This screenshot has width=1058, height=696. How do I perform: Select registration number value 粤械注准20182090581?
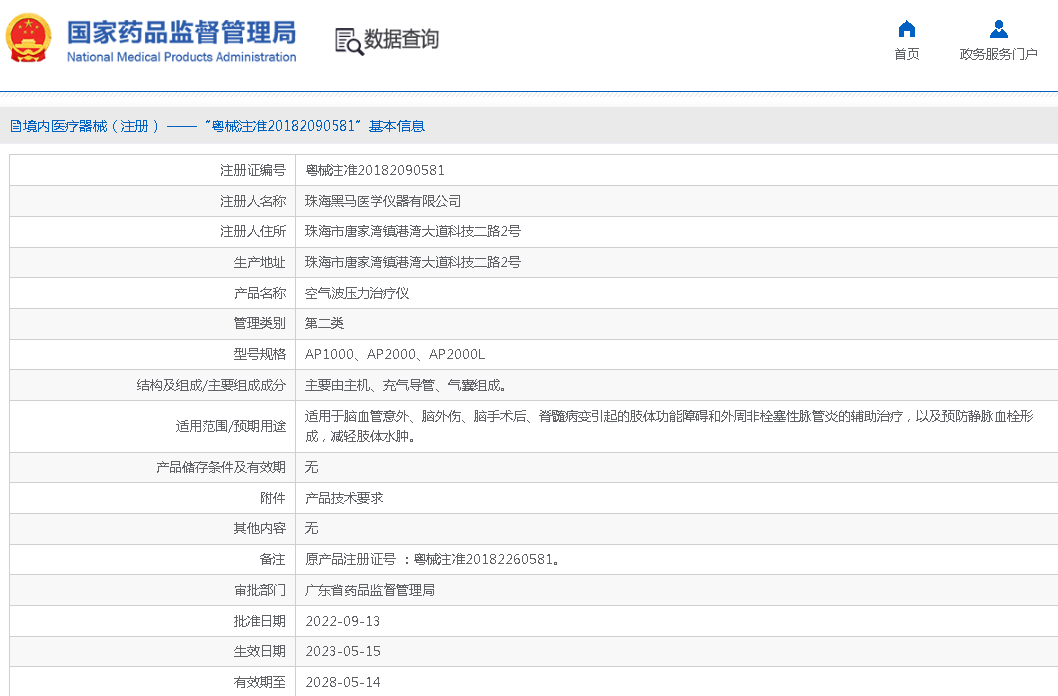click(375, 170)
